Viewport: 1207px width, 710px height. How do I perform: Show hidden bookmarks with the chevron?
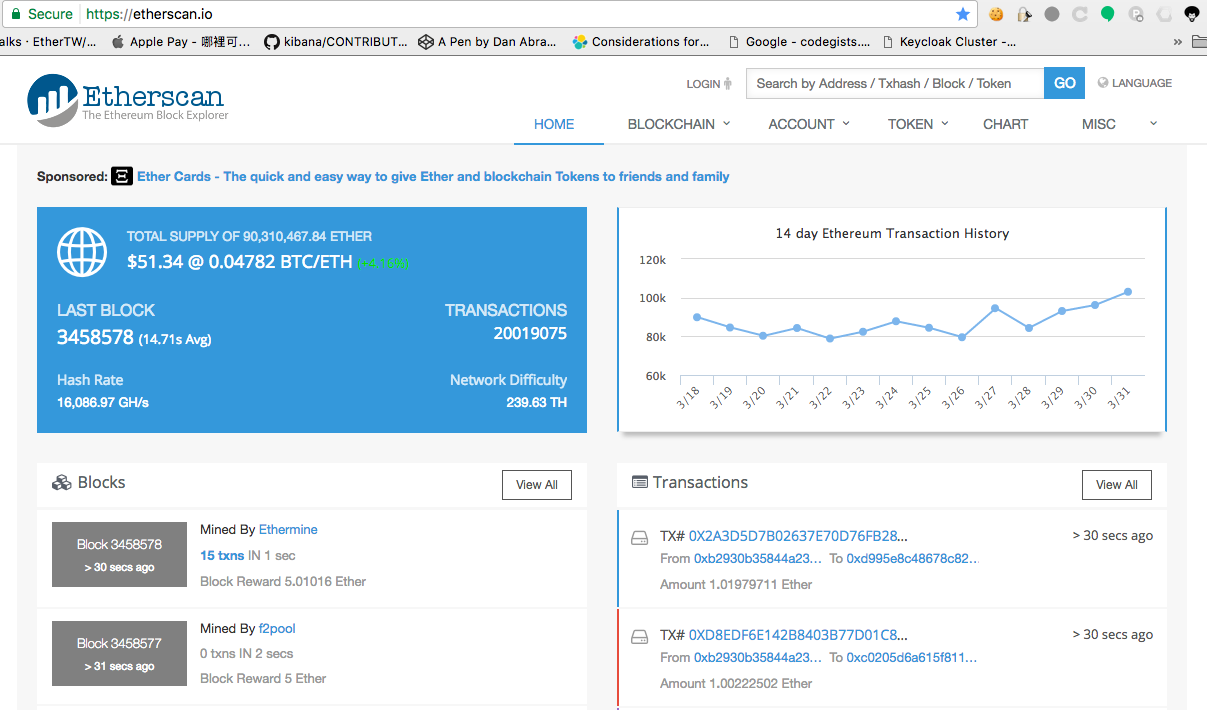tap(1178, 42)
